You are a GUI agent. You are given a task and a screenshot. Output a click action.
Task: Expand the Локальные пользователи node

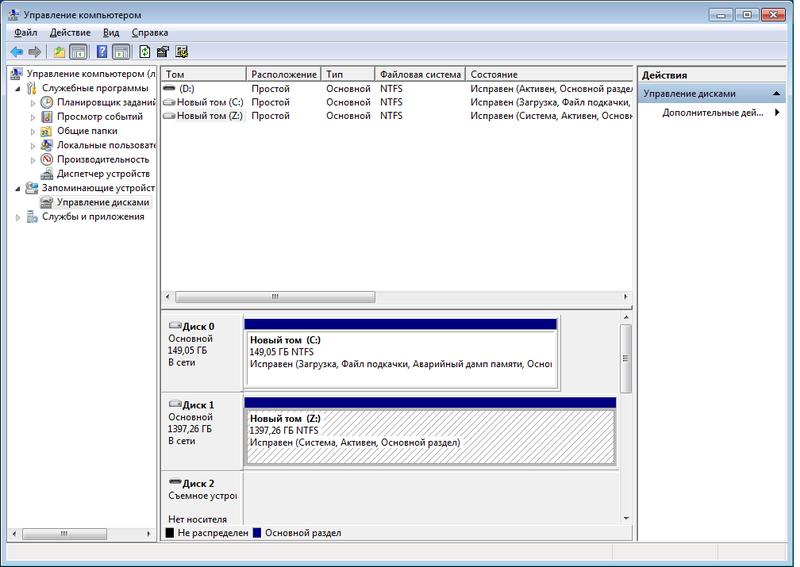[x=33, y=146]
